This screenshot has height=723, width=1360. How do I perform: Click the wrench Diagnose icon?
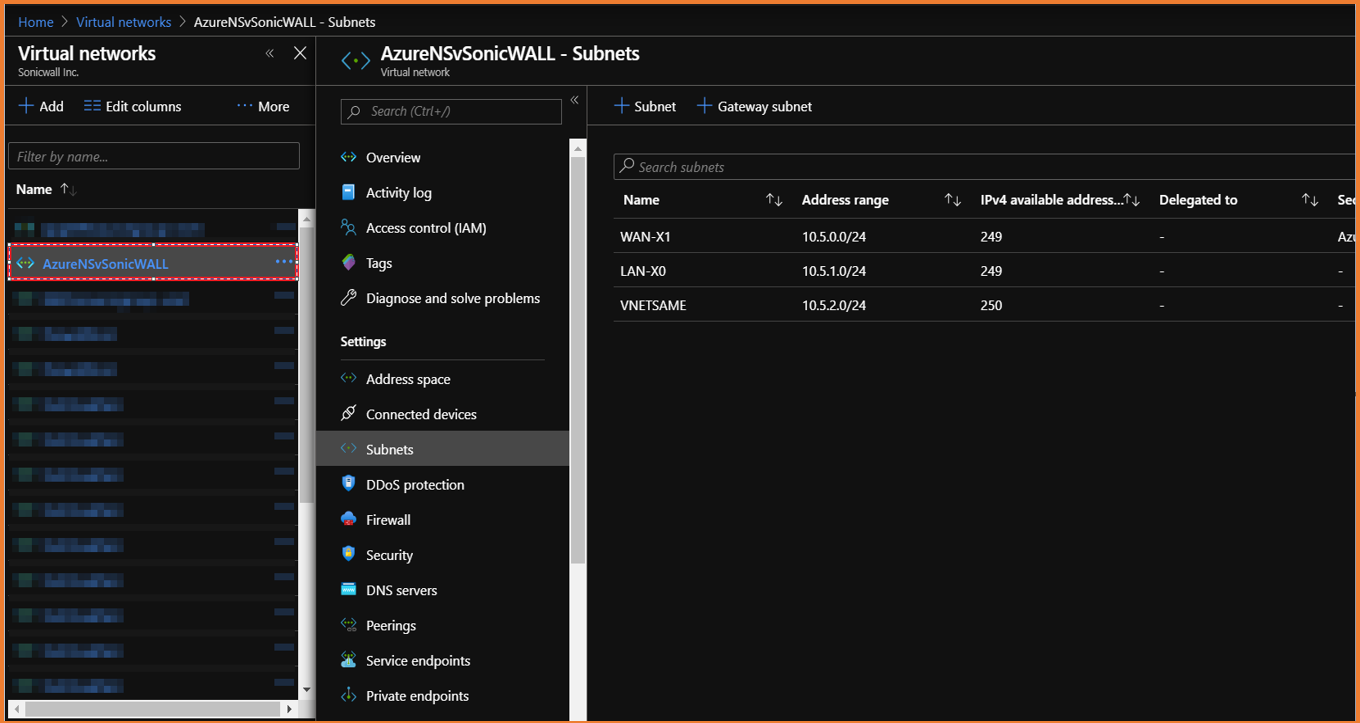coord(348,298)
